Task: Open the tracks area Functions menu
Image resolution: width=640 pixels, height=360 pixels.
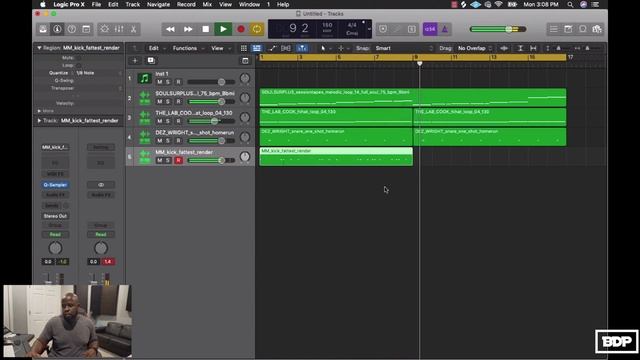Action: pos(184,48)
